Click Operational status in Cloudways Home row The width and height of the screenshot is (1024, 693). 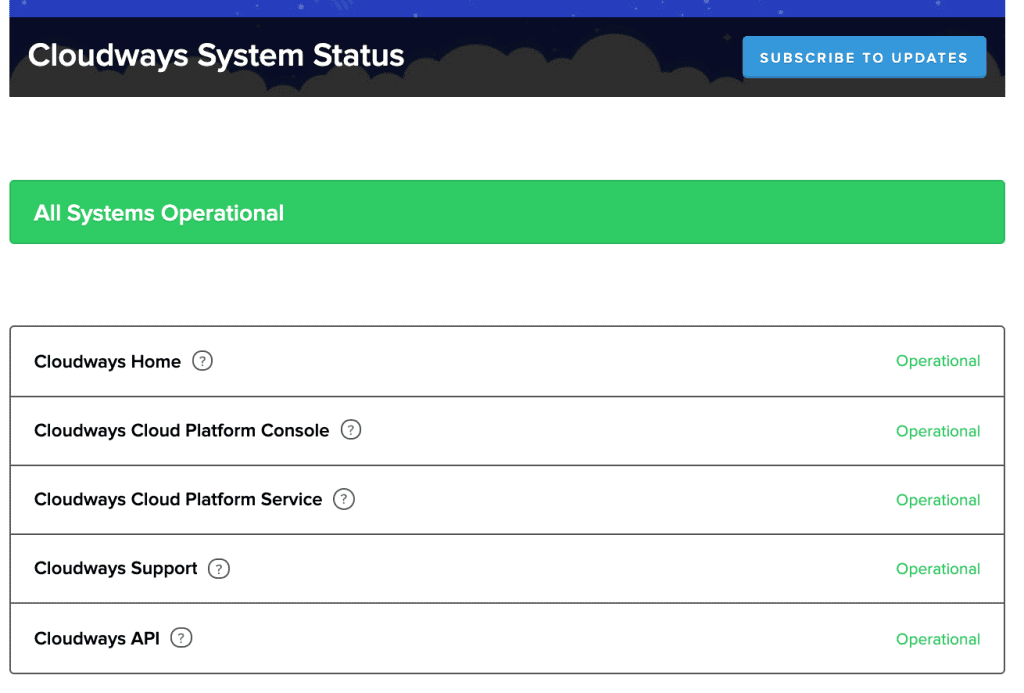point(938,361)
